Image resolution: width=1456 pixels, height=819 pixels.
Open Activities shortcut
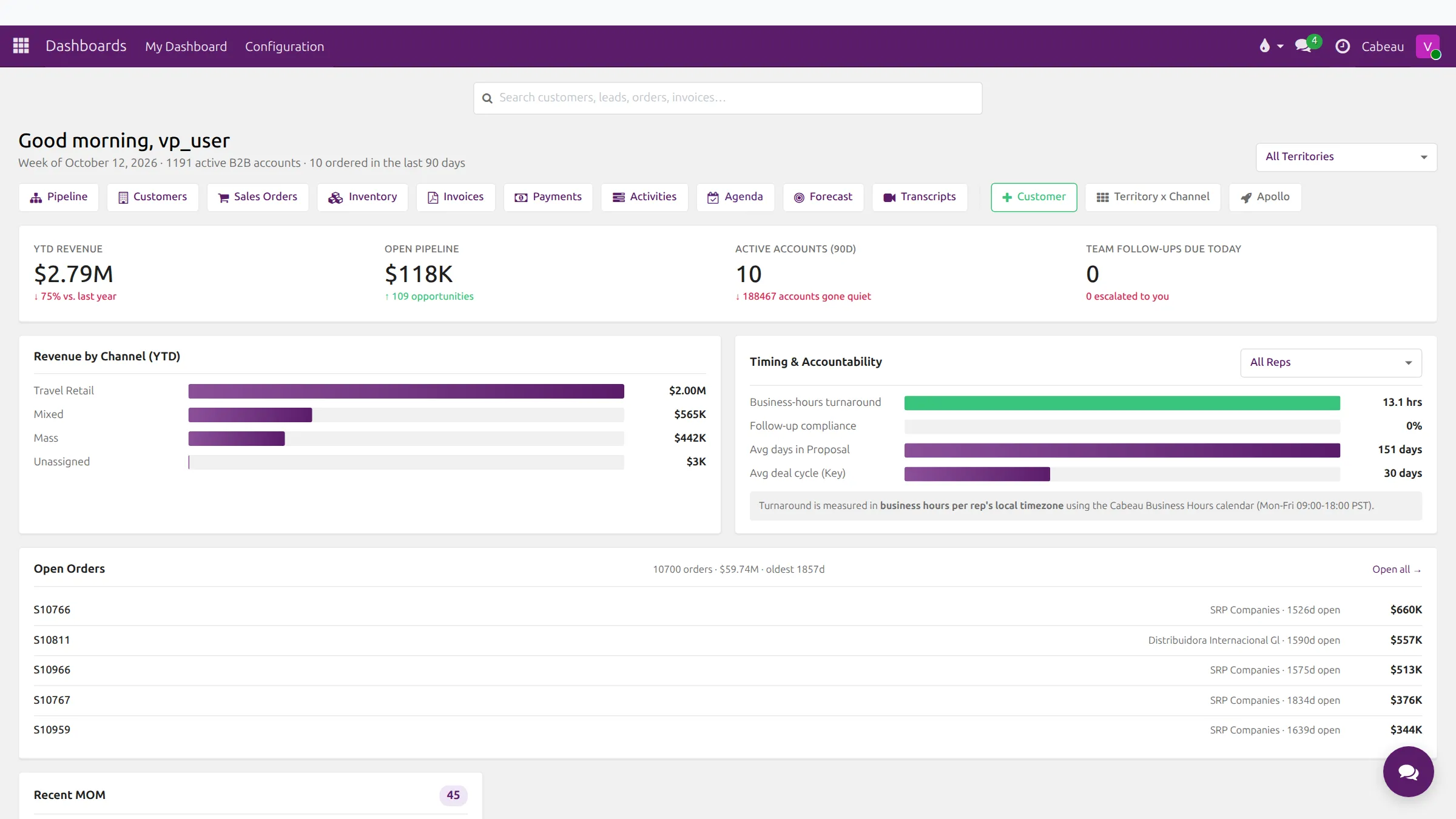click(x=645, y=197)
